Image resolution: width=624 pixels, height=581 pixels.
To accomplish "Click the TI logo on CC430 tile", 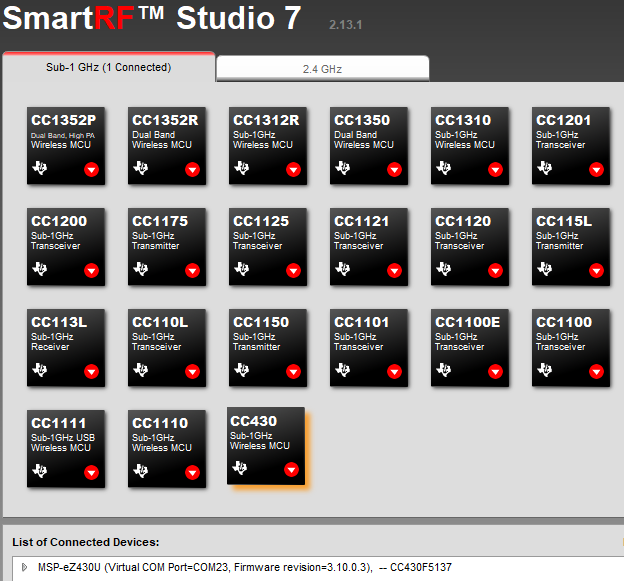I will point(240,468).
